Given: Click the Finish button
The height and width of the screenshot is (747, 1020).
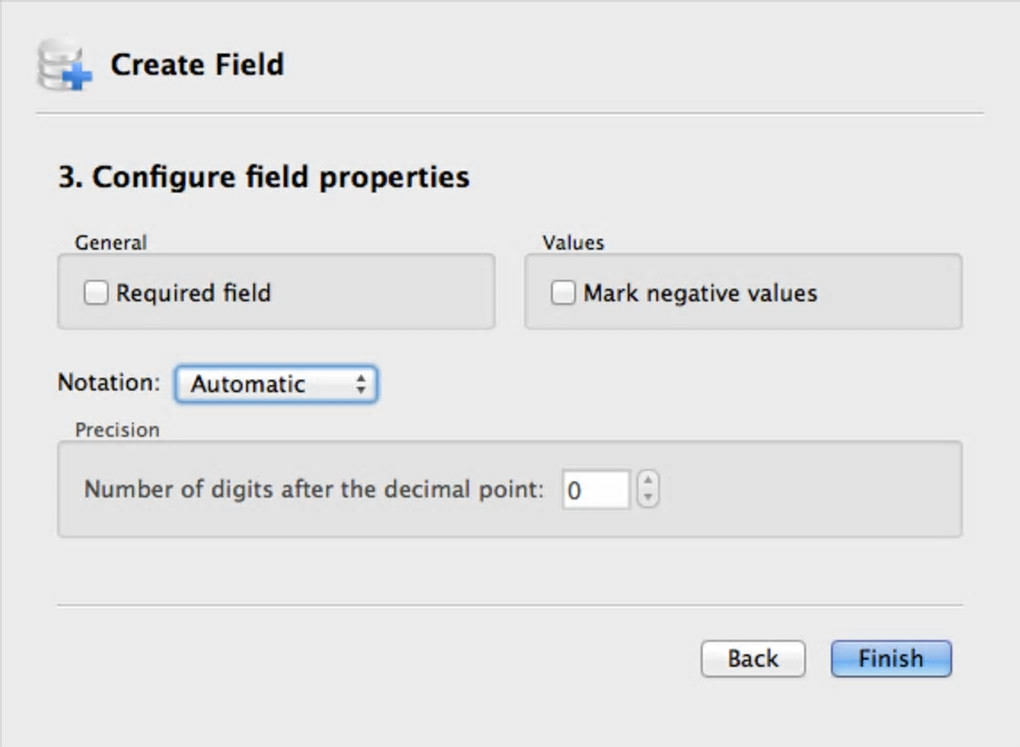Looking at the screenshot, I should coord(890,658).
